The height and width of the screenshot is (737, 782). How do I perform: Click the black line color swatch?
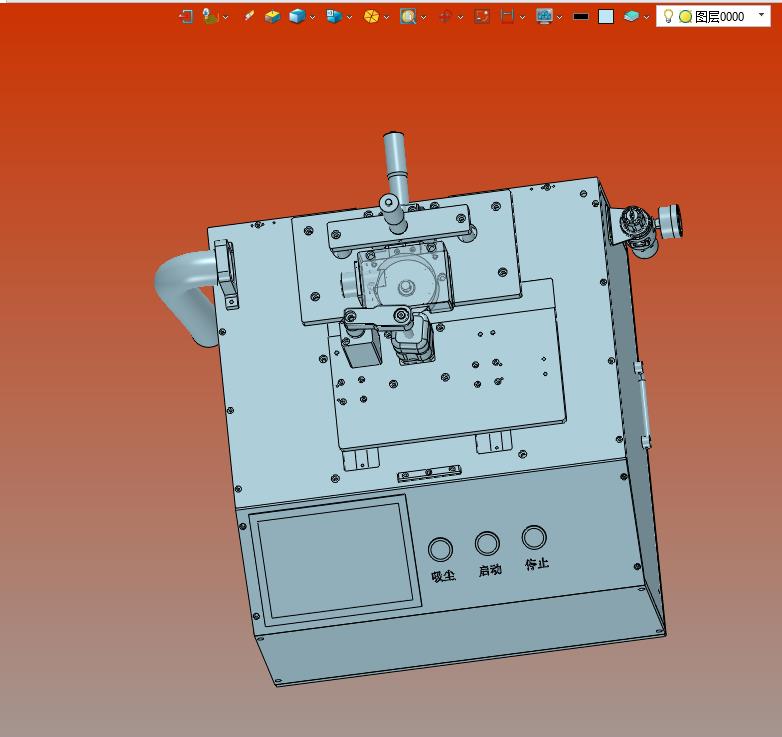tap(581, 16)
